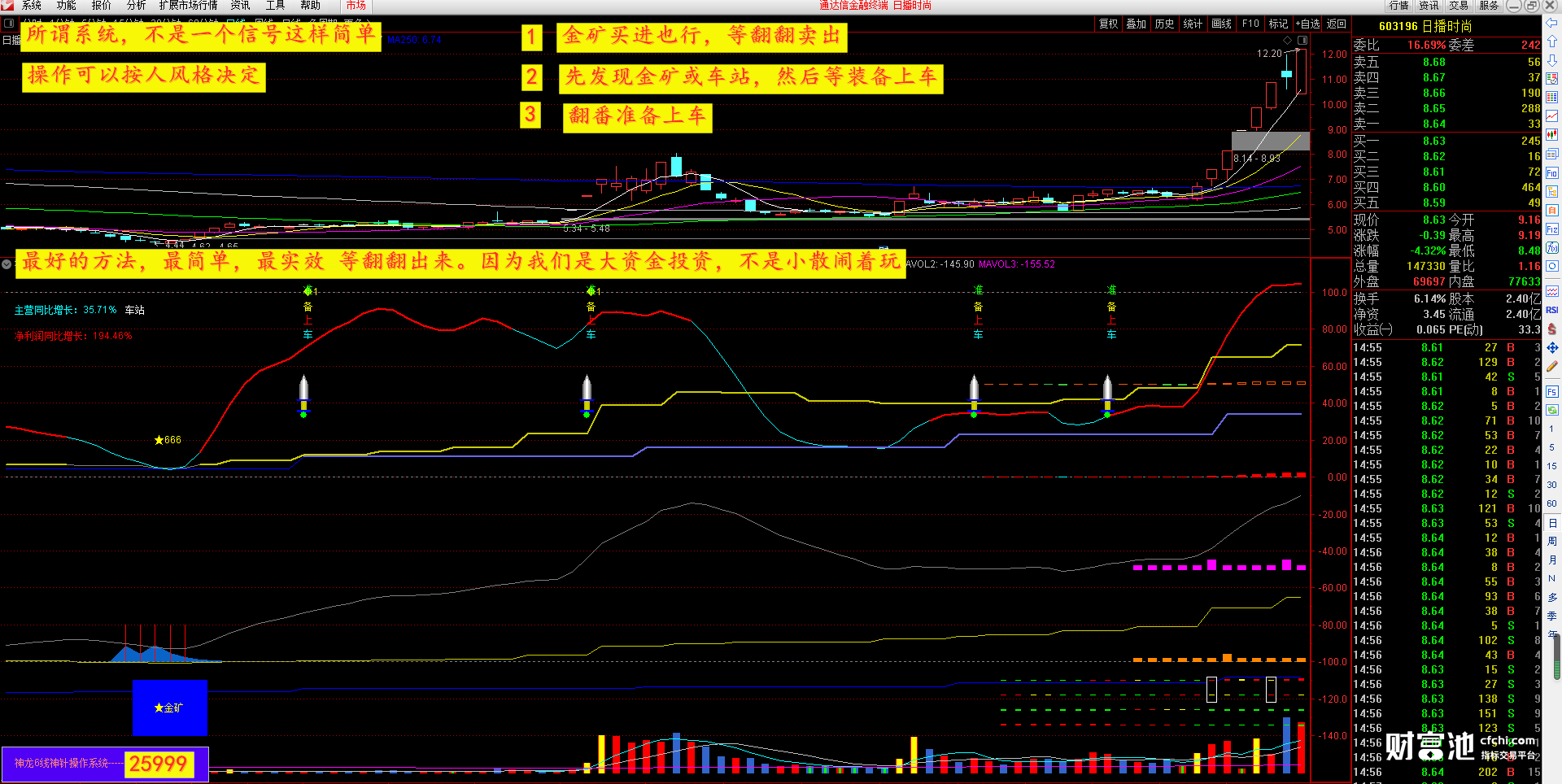
Task: Click the MA250: 6.74 label
Action: (x=415, y=40)
